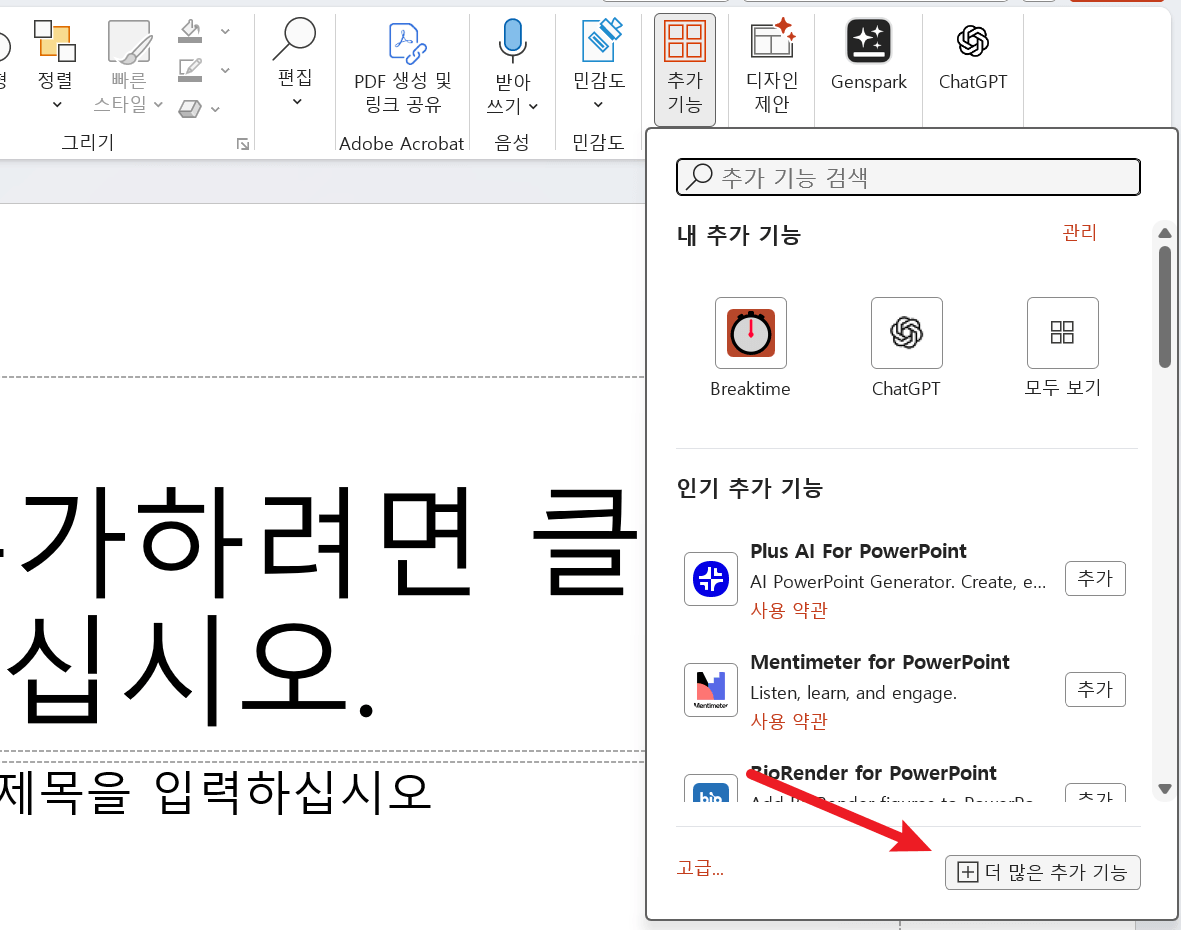Image resolution: width=1181 pixels, height=930 pixels.
Task: Click the shape fill paint bucket icon
Action: pyautogui.click(x=190, y=31)
